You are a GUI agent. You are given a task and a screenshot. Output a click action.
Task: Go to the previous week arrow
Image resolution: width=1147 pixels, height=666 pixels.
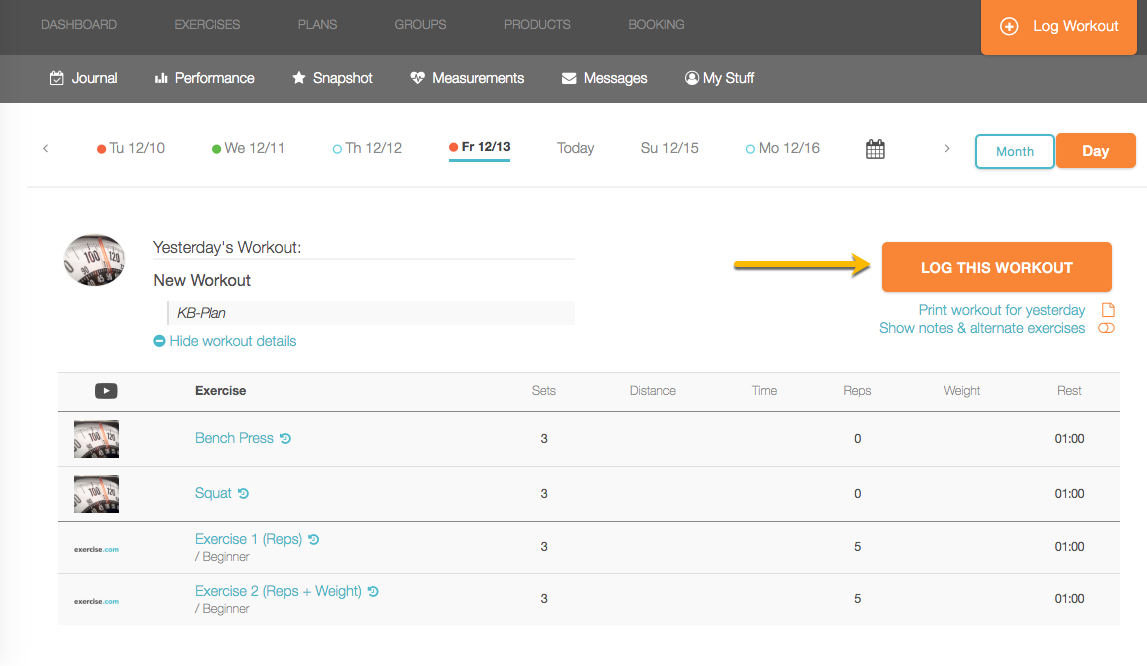pos(46,149)
